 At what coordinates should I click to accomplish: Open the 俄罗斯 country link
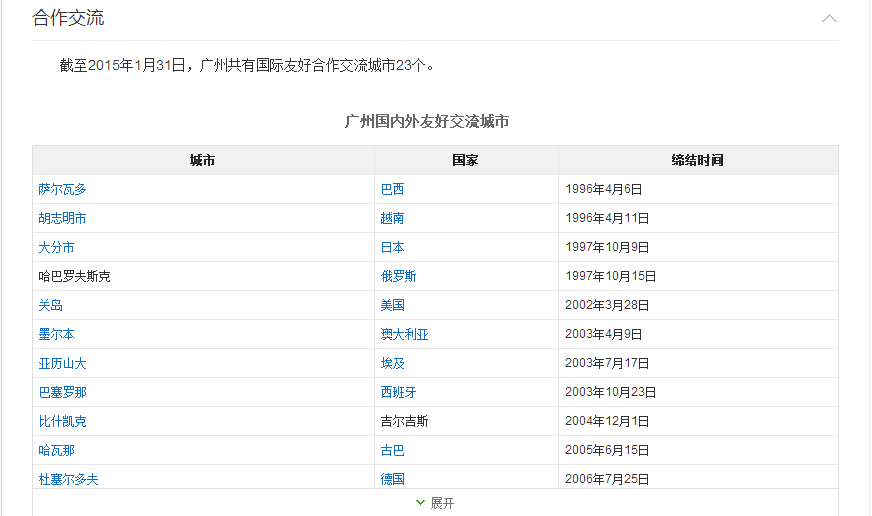tap(399, 276)
